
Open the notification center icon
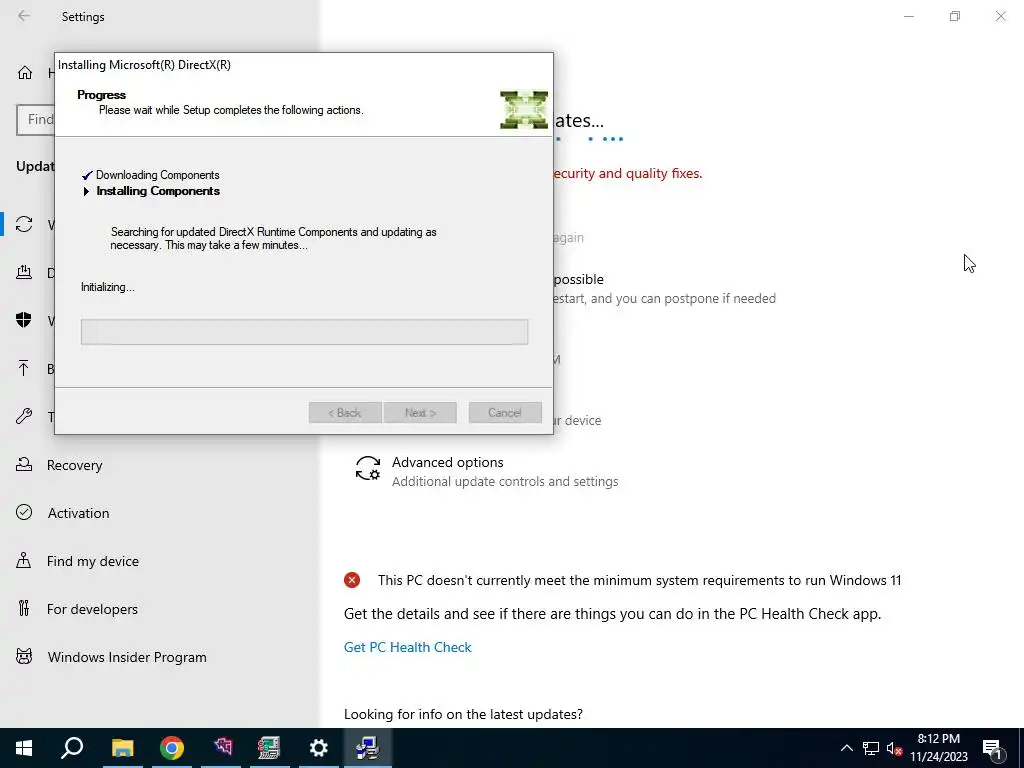pyautogui.click(x=993, y=748)
